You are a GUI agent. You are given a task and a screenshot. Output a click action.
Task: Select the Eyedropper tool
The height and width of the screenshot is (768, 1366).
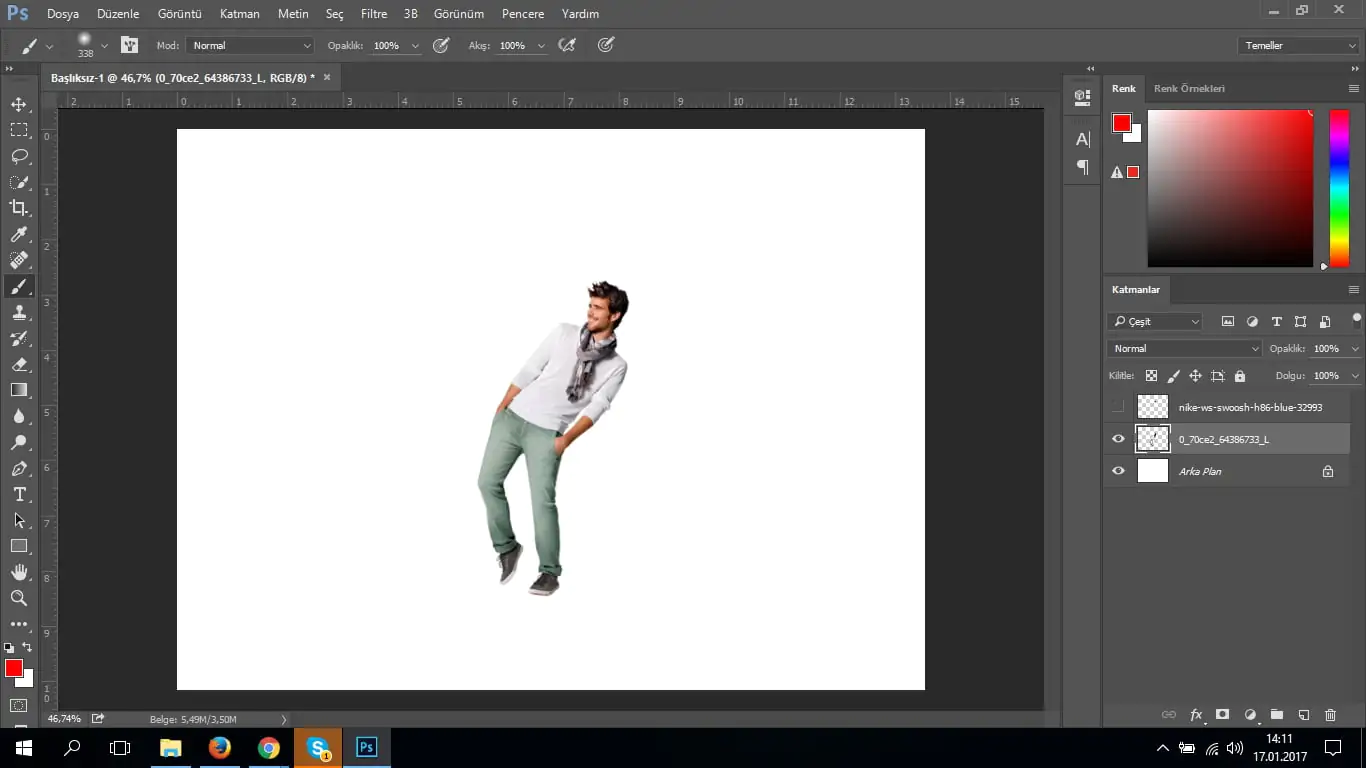click(x=19, y=234)
